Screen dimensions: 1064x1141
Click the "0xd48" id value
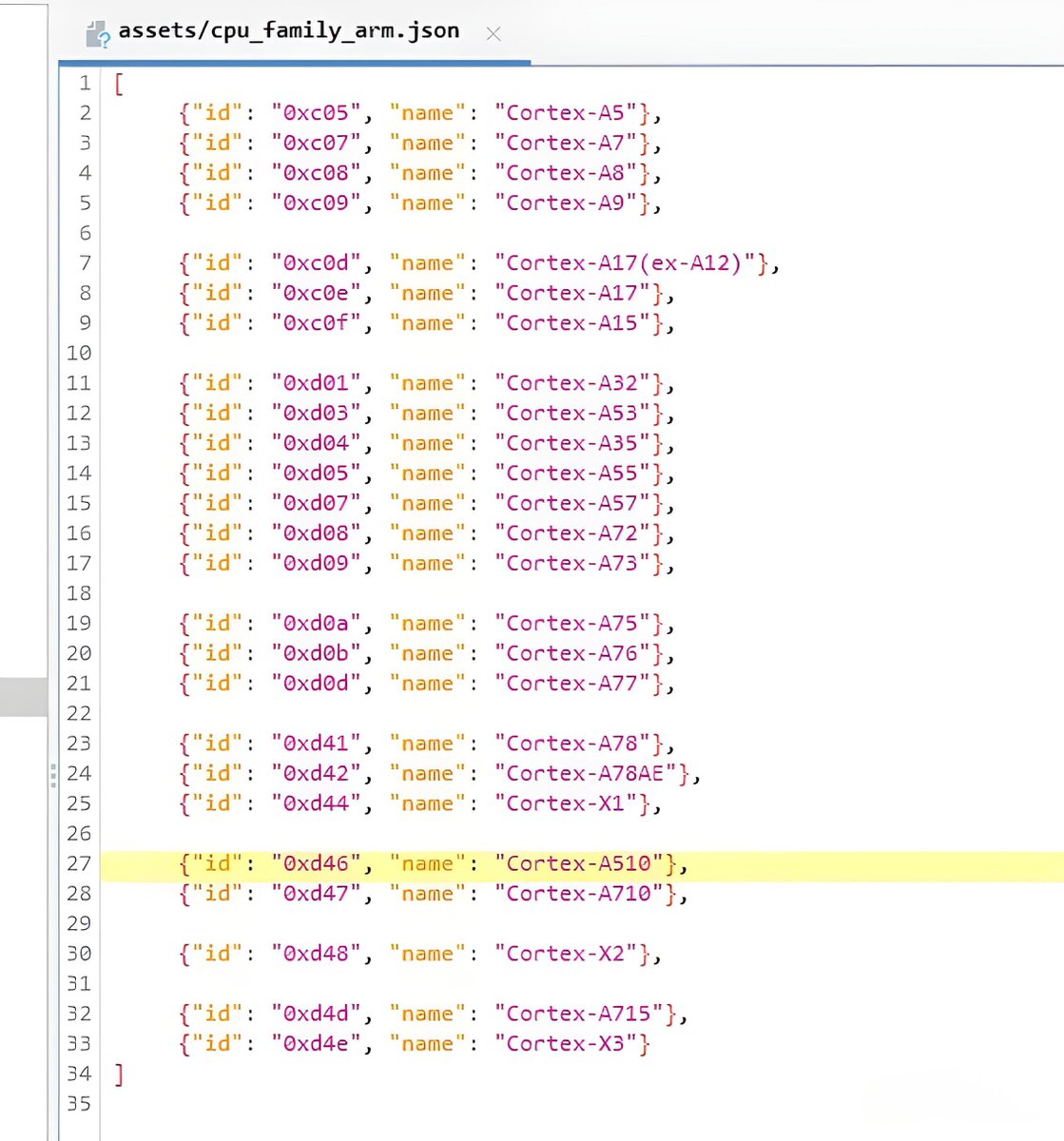317,954
